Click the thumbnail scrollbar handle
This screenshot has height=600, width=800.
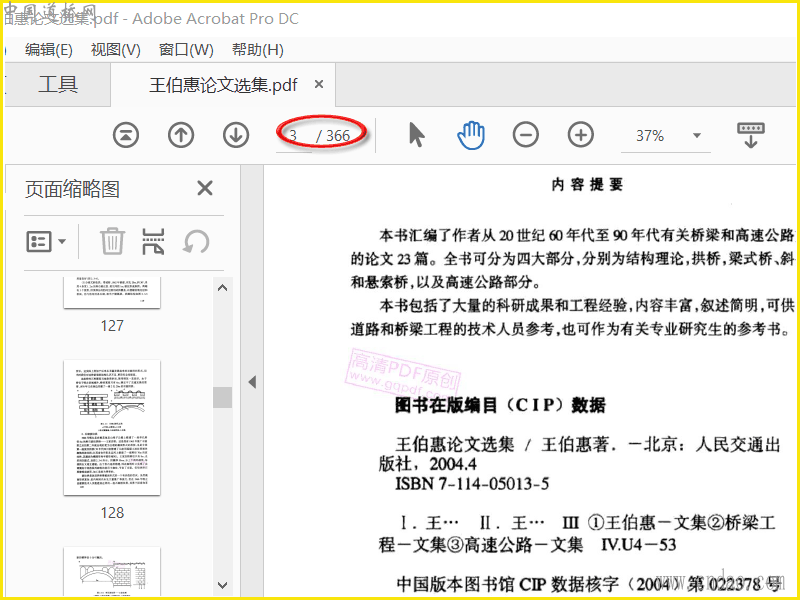(222, 397)
